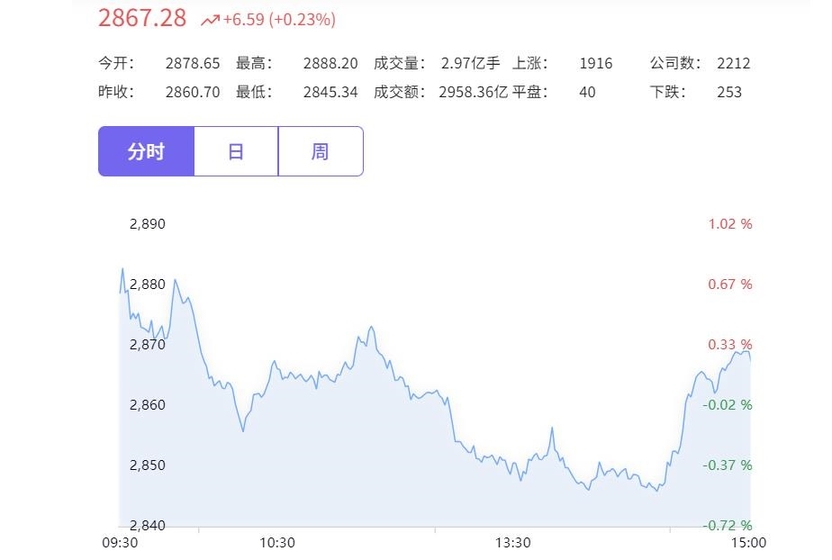
Task: Click the 2,890 price axis label
Action: (x=148, y=224)
